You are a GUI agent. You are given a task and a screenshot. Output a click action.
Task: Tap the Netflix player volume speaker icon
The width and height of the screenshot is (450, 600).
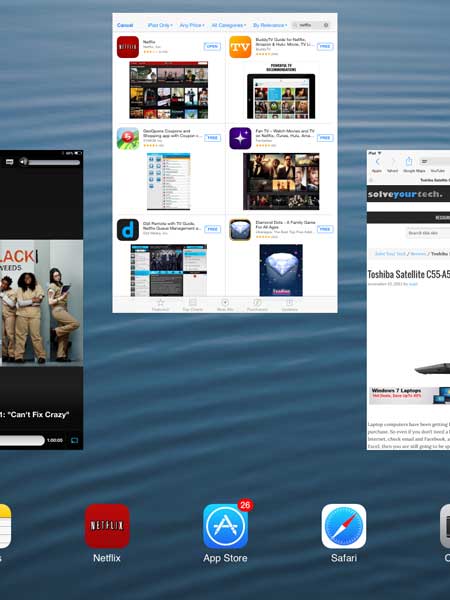click(23, 162)
